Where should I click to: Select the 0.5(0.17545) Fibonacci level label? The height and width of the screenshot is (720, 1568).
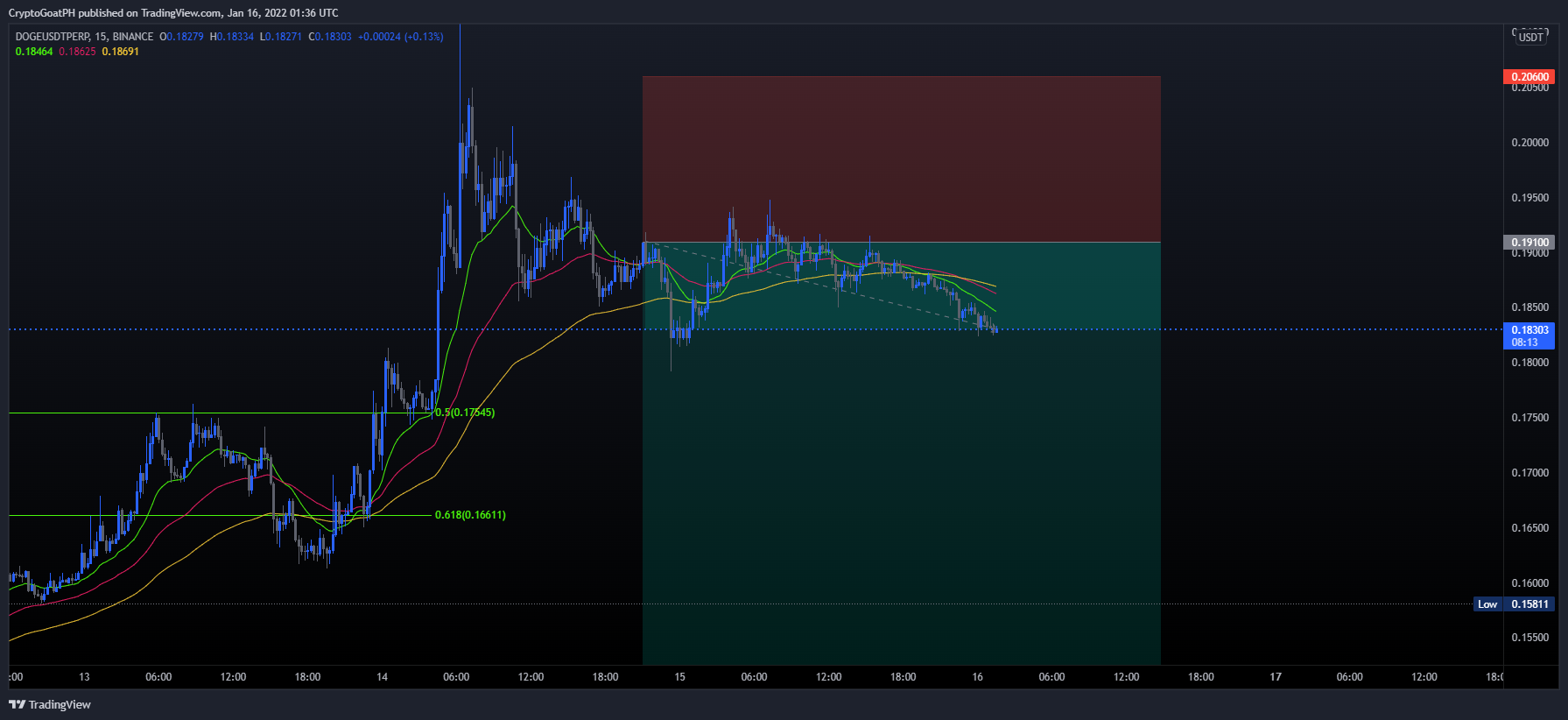[465, 413]
